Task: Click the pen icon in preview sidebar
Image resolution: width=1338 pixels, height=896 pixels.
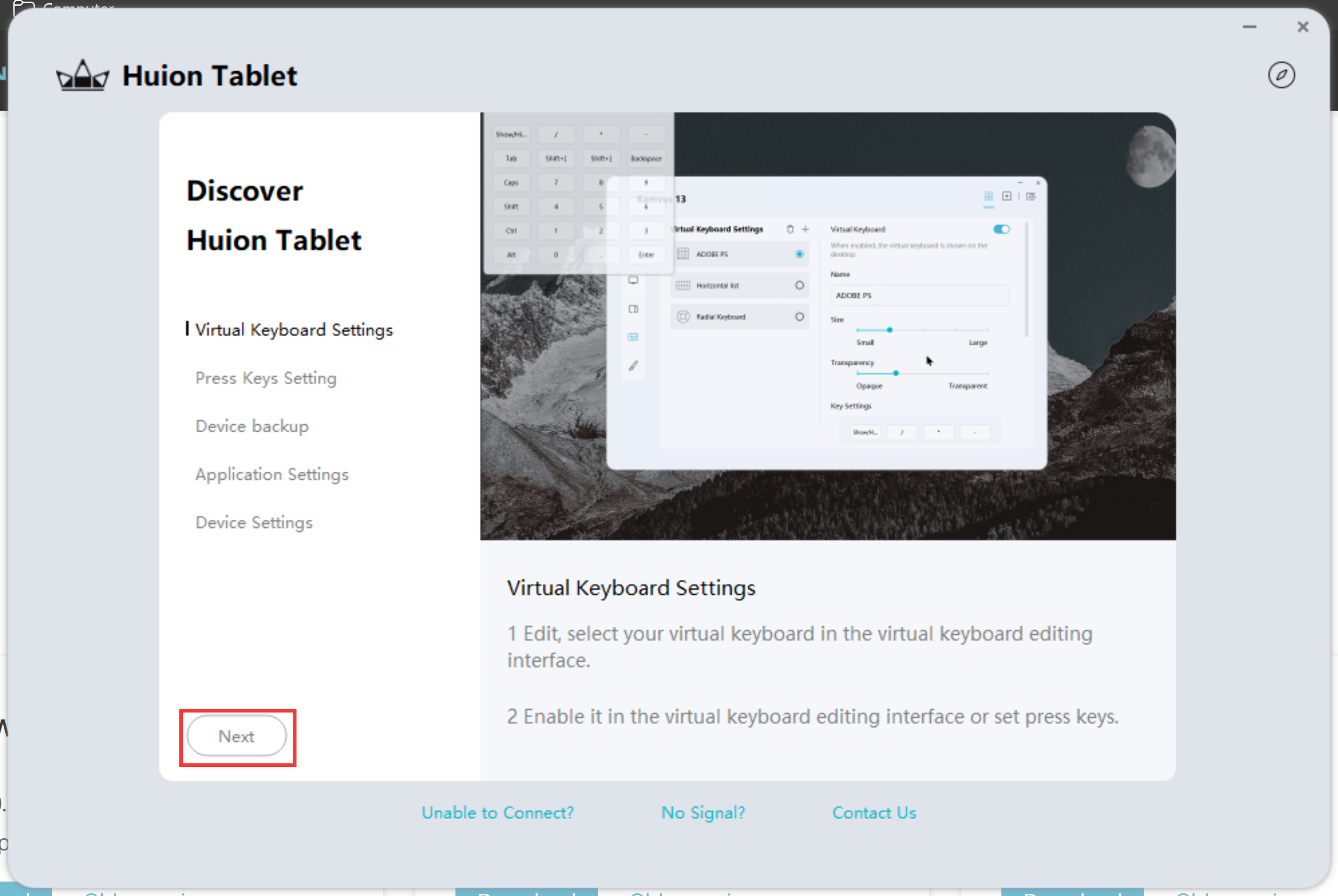Action: click(633, 366)
